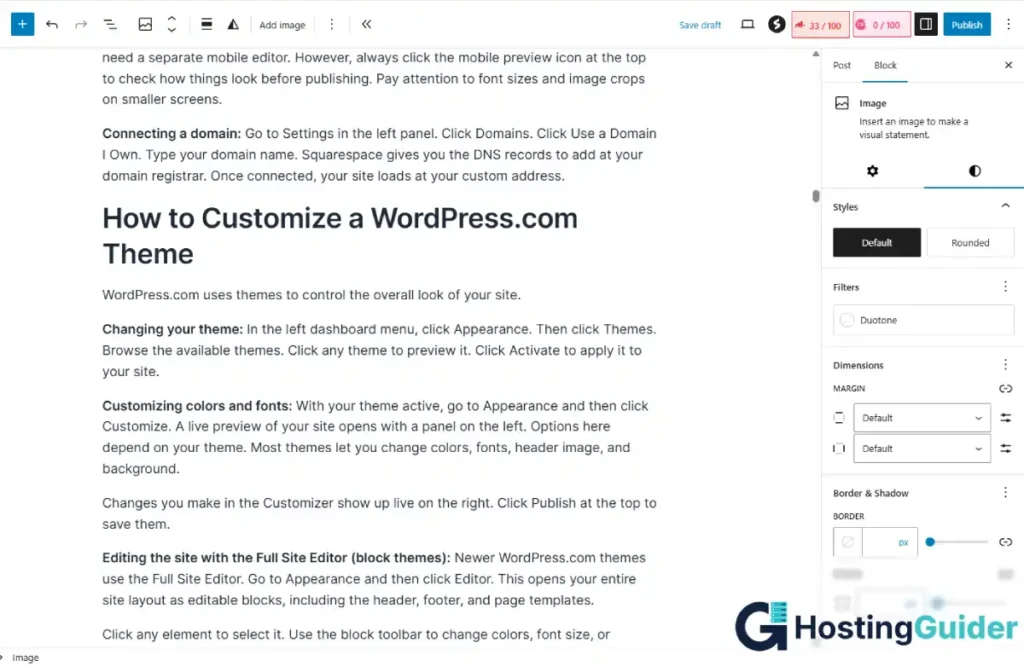The width and height of the screenshot is (1024, 666).
Task: Open the device preview laptop icon
Action: click(x=748, y=24)
